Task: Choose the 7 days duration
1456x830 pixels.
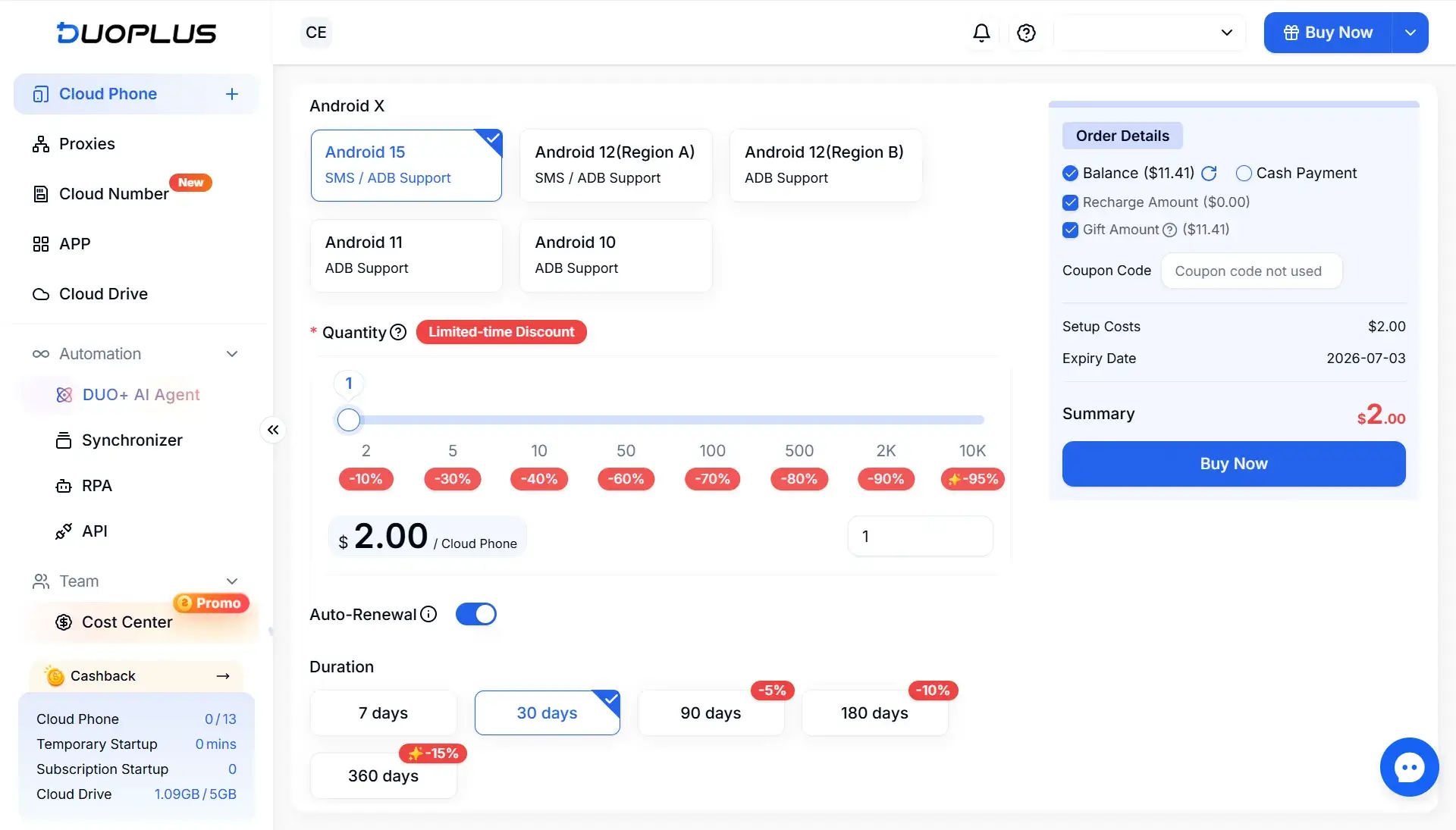Action: [x=383, y=713]
